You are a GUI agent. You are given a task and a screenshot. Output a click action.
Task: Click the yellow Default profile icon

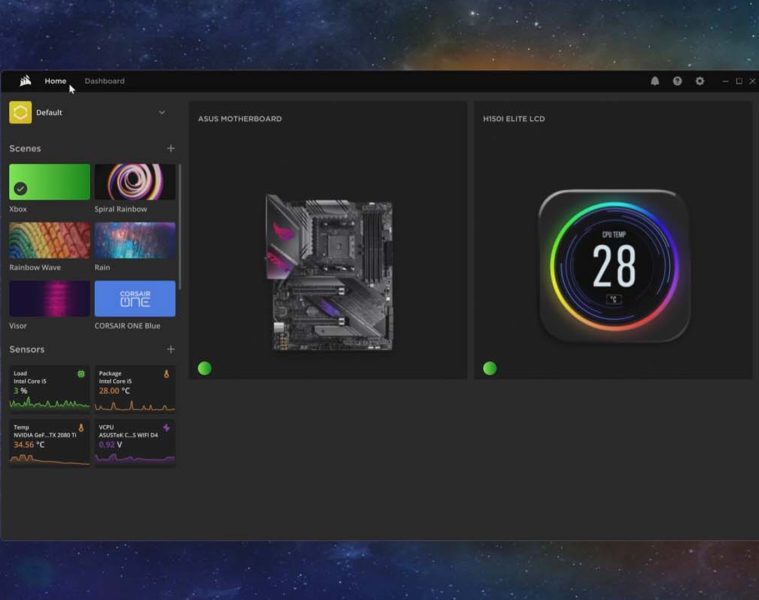[x=20, y=112]
